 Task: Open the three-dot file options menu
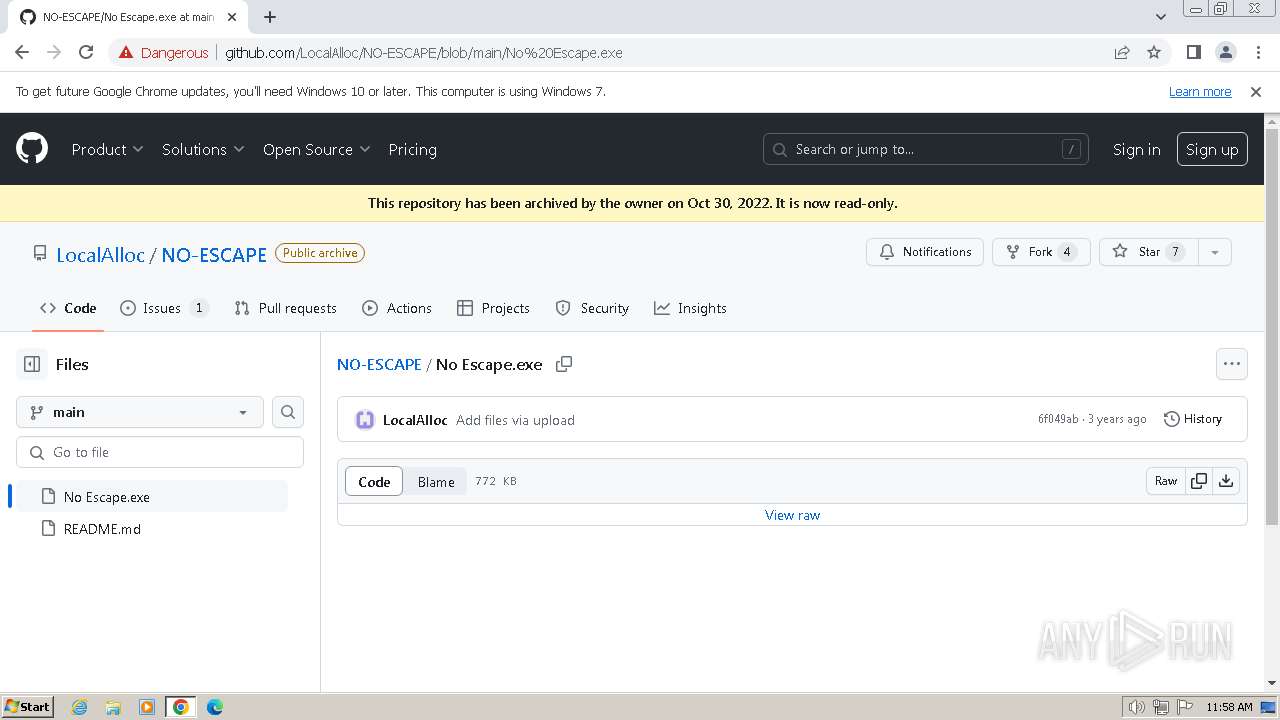(1232, 364)
